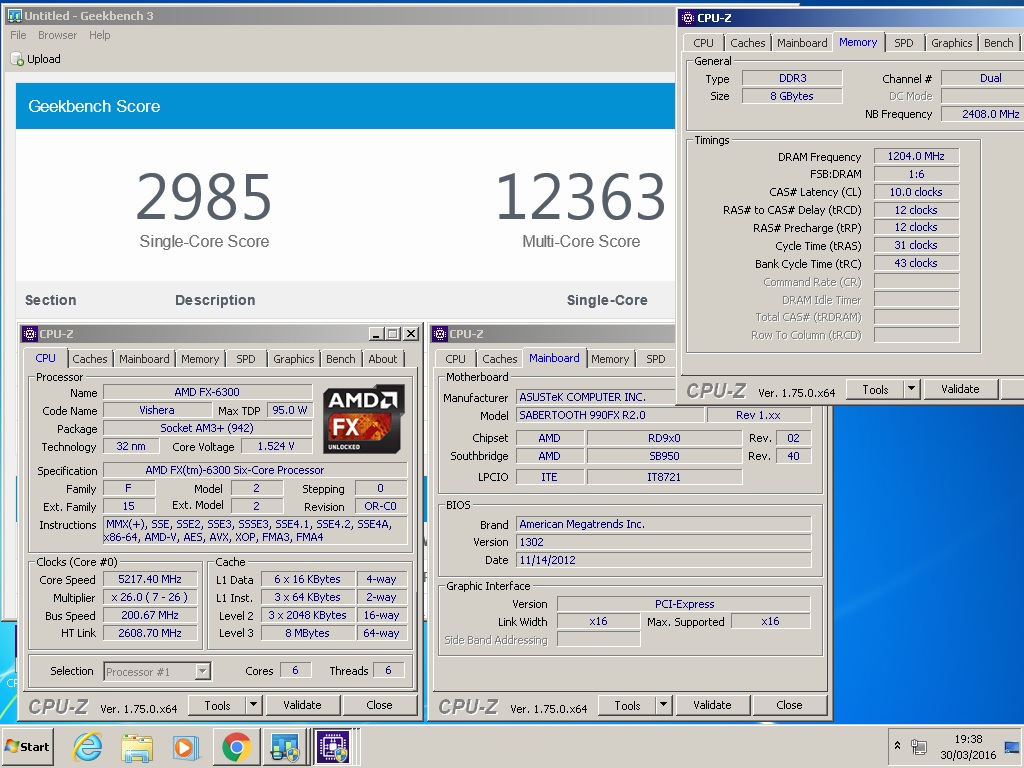This screenshot has height=768, width=1024.
Task: Minimize the CPU-Z CPU window
Action: click(x=376, y=334)
